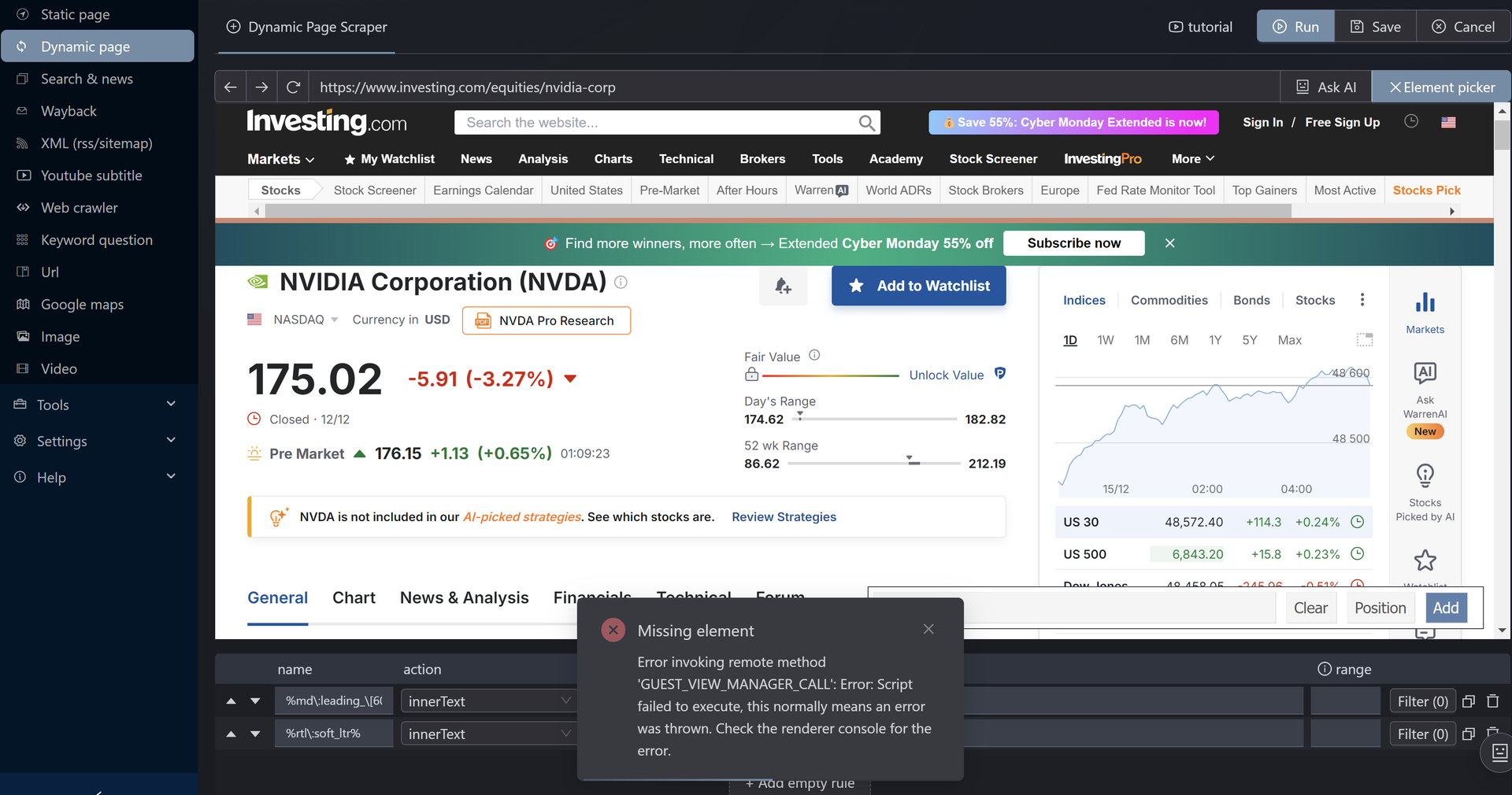Open Web crawler from the sidebar

tap(79, 208)
